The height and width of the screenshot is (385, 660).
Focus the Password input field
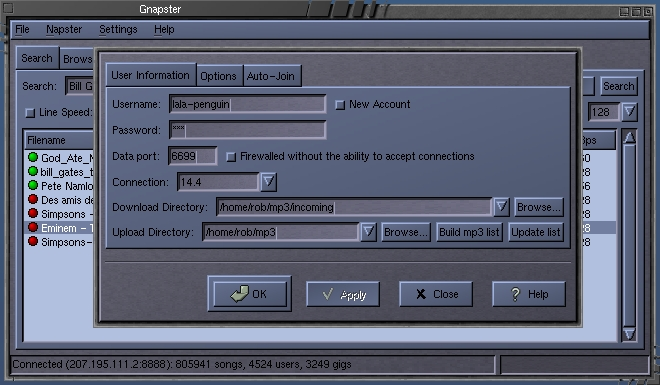coord(248,130)
